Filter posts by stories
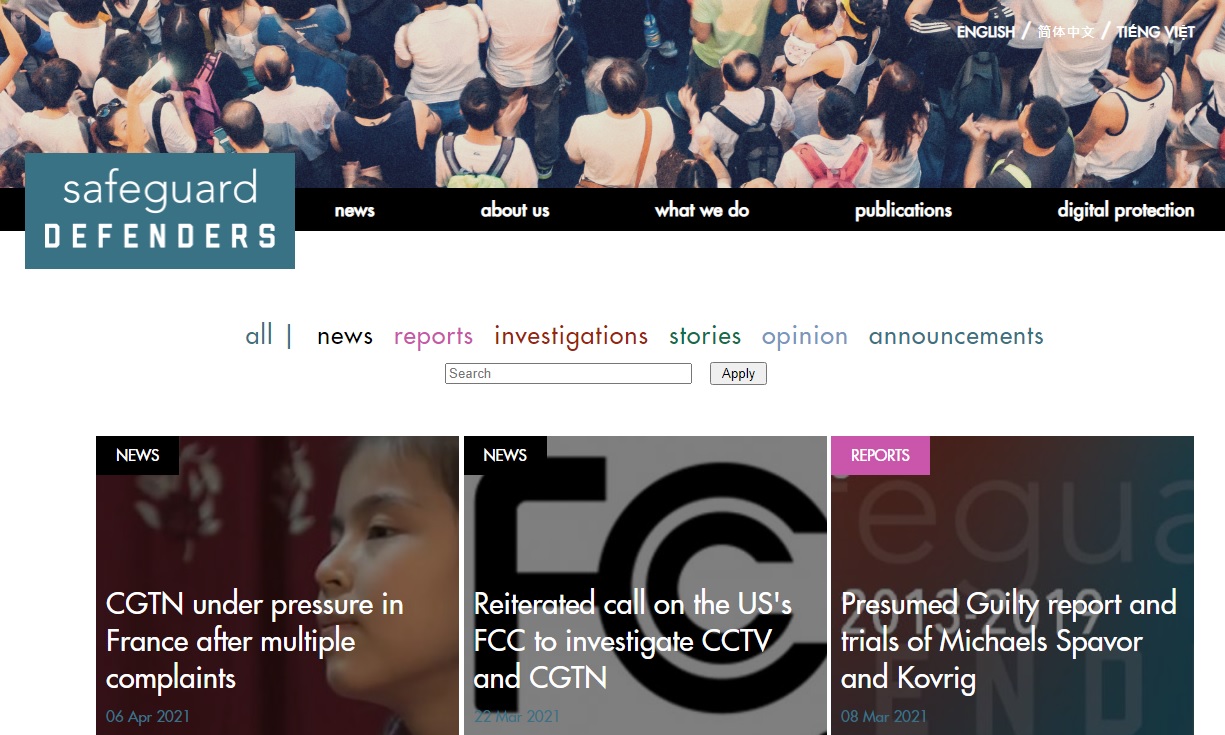 [x=705, y=336]
